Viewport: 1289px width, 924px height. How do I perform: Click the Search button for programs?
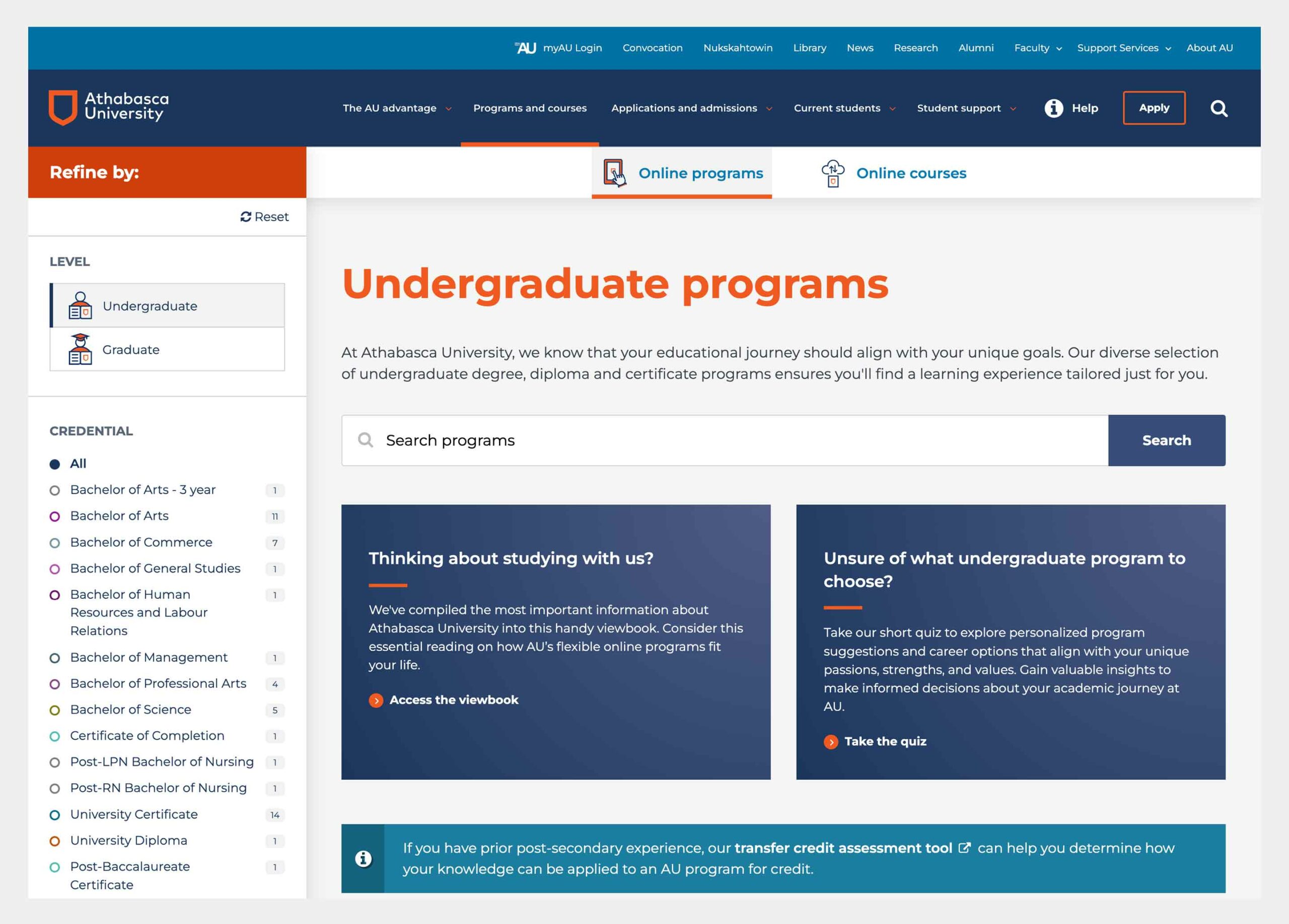point(1166,440)
